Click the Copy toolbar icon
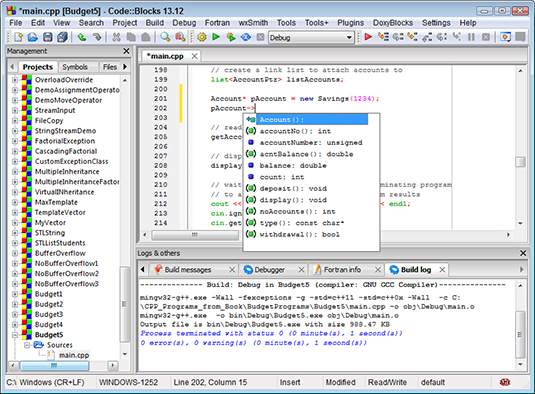The height and width of the screenshot is (394, 535). pyautogui.click(x=131, y=37)
